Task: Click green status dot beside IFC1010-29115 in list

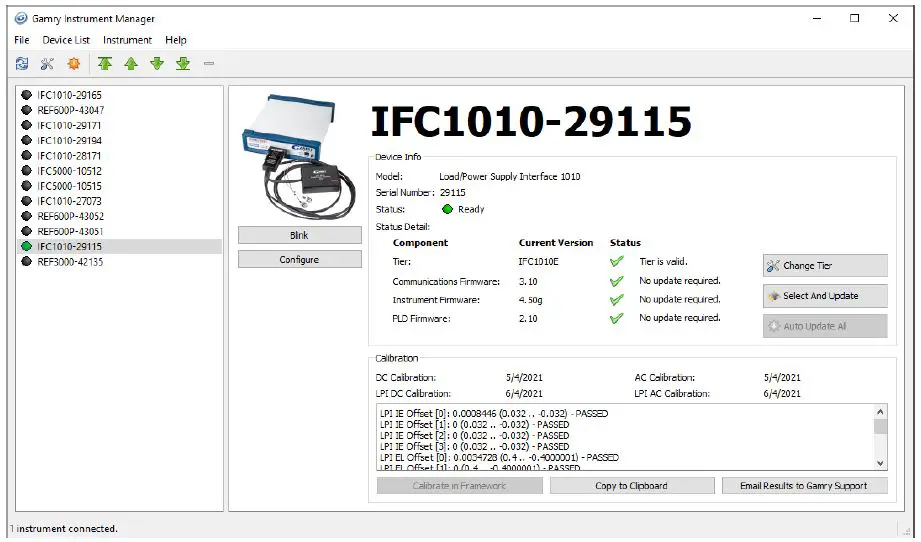Action: (x=26, y=246)
